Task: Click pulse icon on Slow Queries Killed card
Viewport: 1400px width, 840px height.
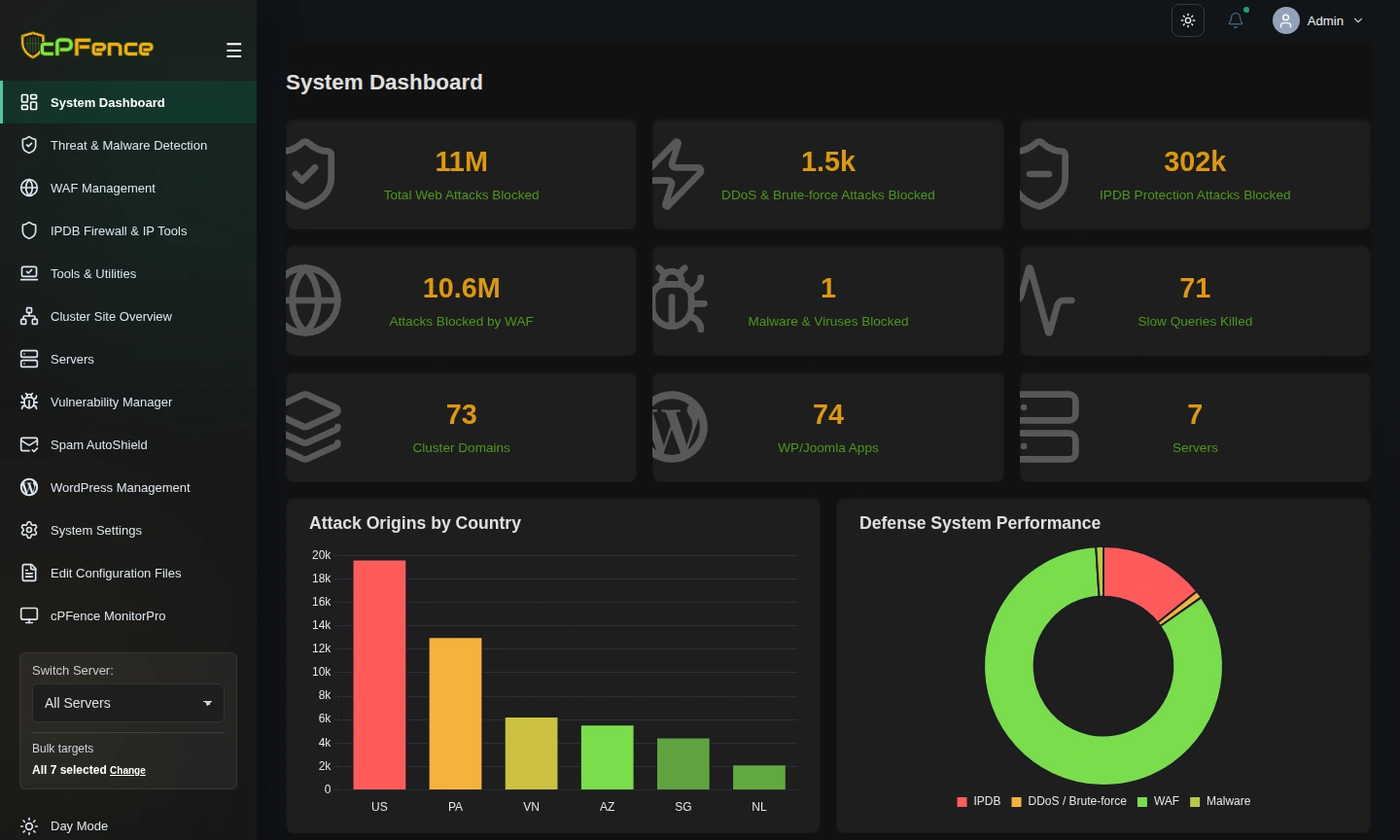Action: [x=1047, y=300]
